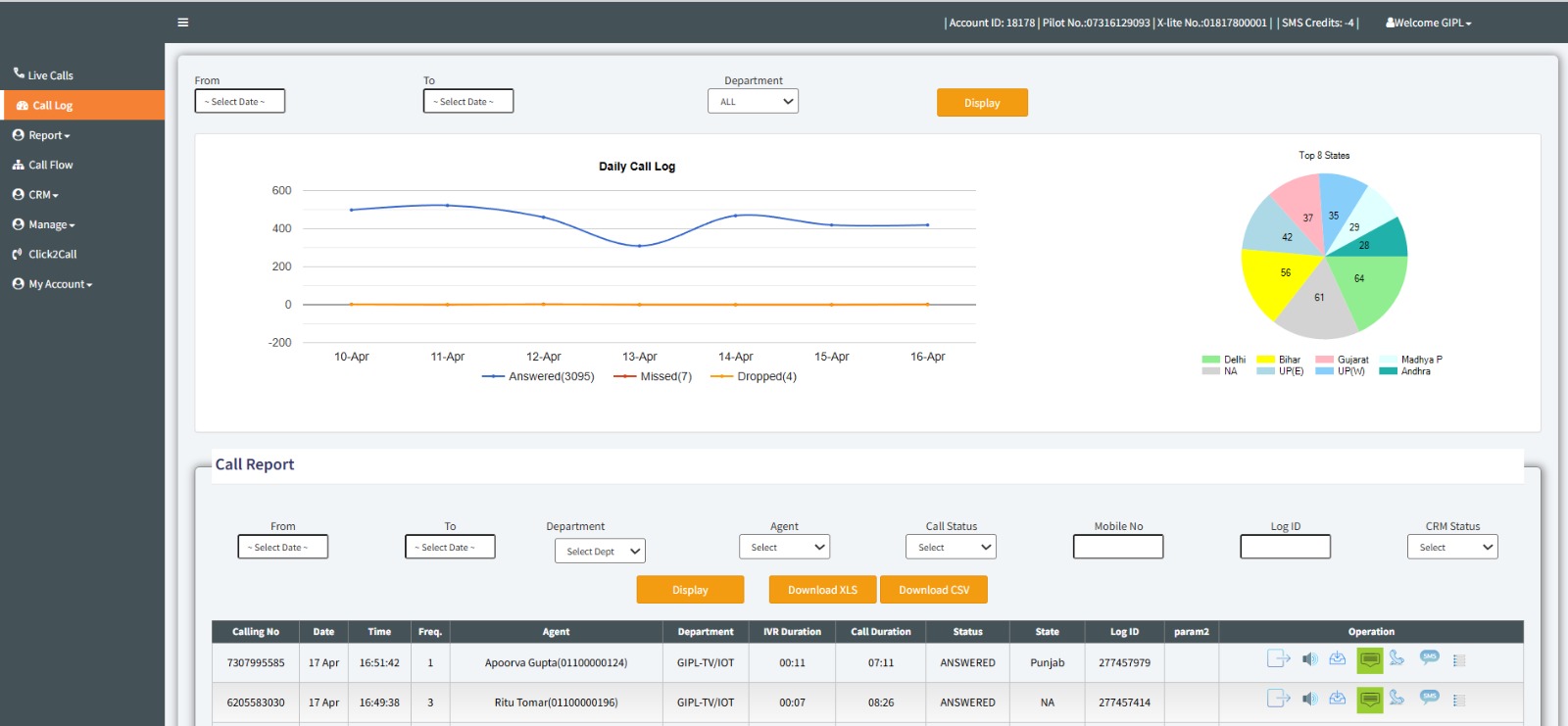Click the Download XLS button
1568x726 pixels.
click(822, 590)
